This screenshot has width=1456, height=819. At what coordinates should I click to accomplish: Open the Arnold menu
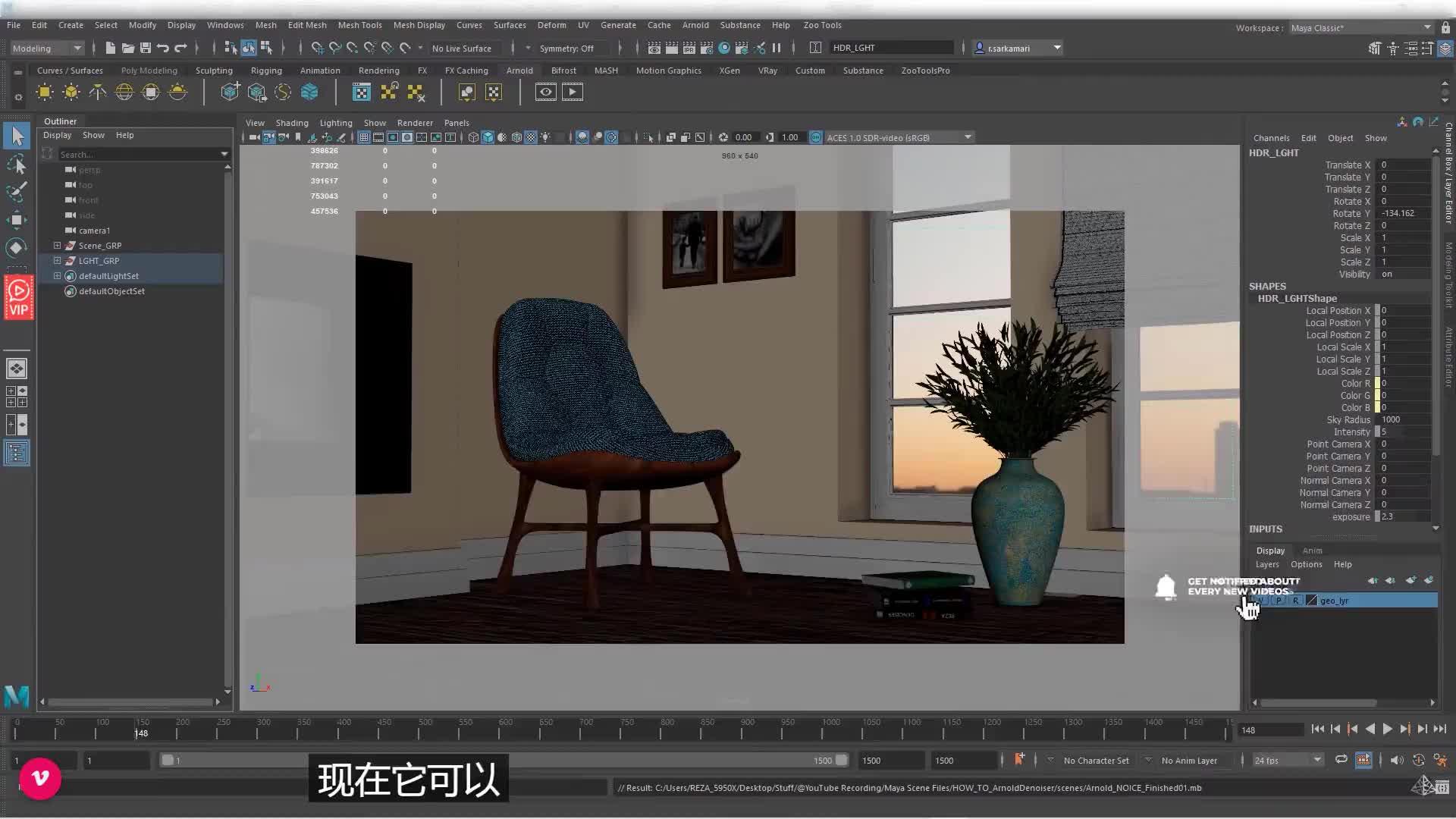[x=695, y=25]
